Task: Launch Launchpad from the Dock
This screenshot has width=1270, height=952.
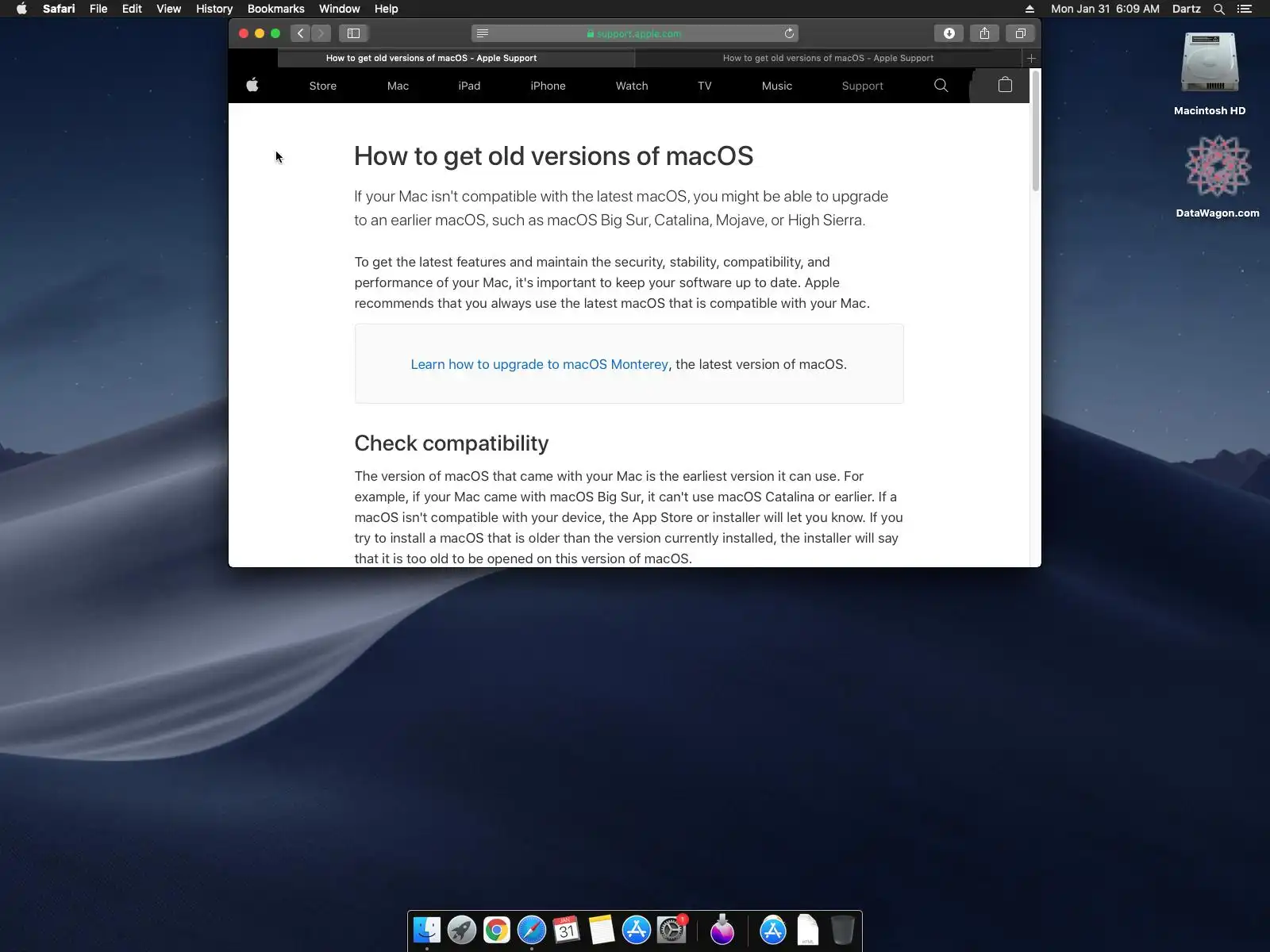Action: pyautogui.click(x=462, y=930)
